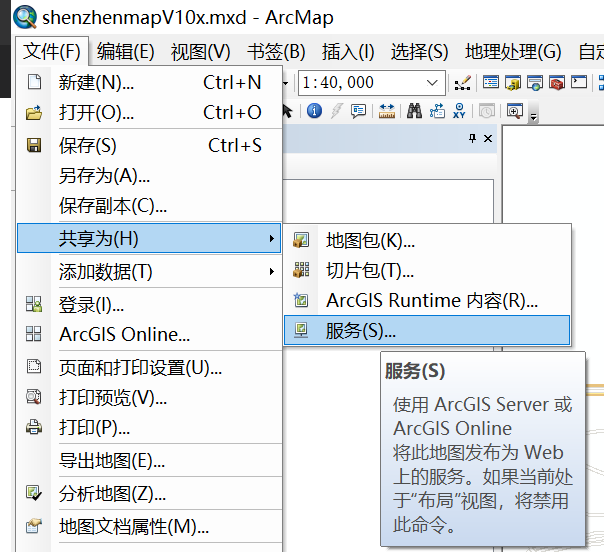
Task: Select 地图包(K)... menu entry
Action: 427,240
